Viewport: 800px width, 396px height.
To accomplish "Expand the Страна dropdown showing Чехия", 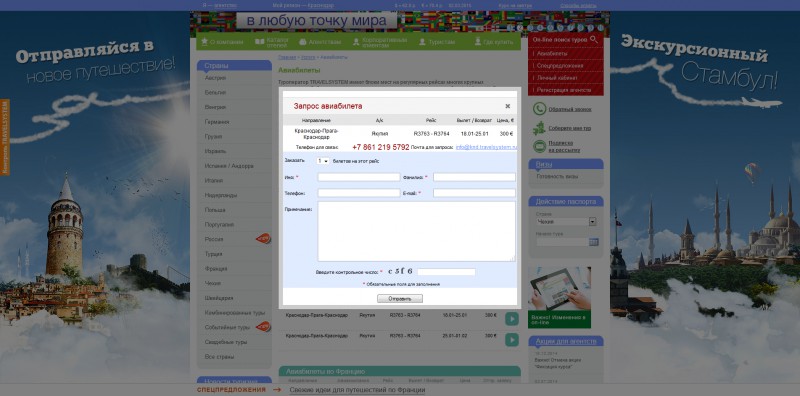I will (x=566, y=222).
